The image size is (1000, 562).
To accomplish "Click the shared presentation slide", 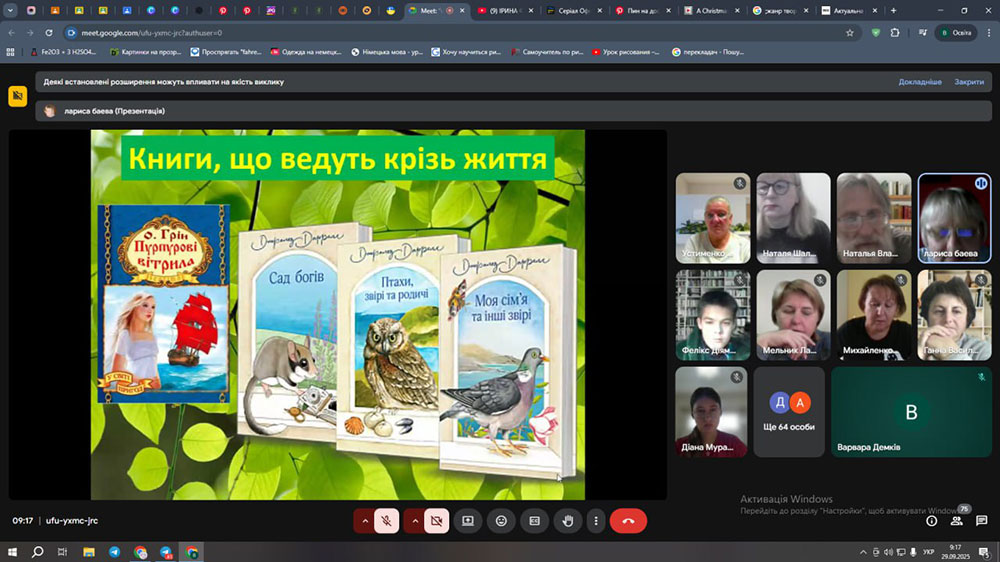I will [x=337, y=314].
